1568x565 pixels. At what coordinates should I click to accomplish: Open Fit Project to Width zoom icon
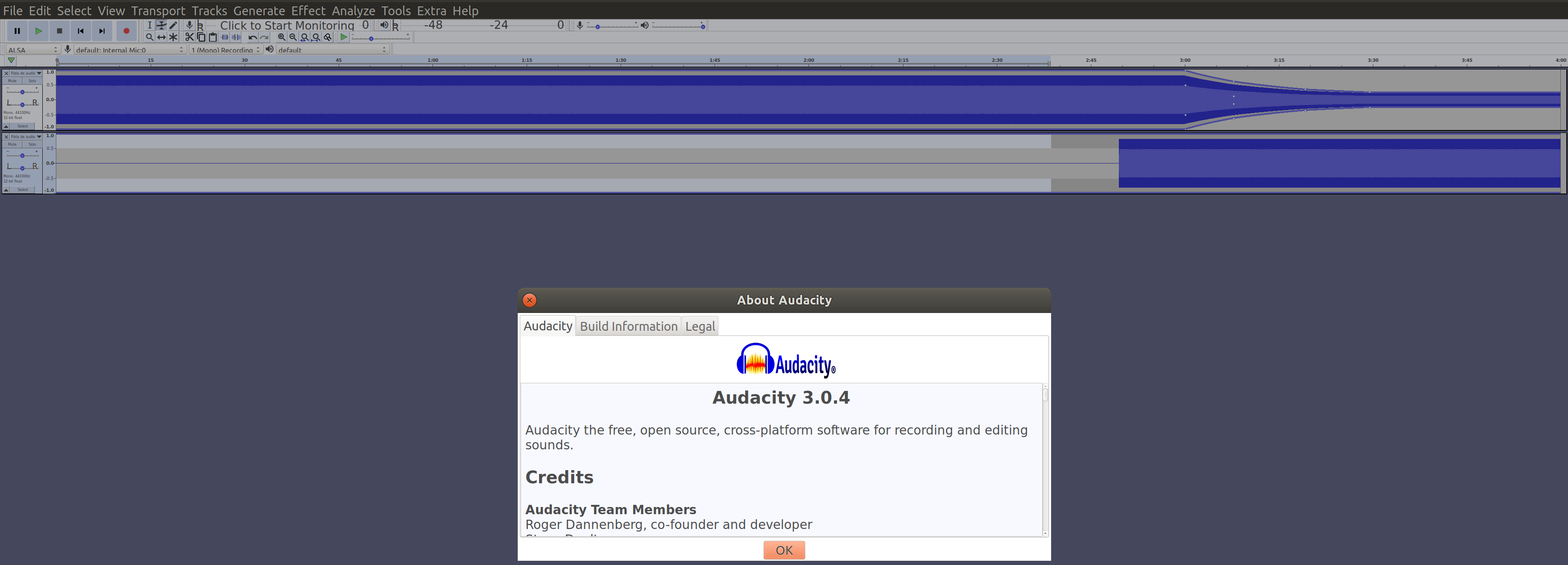coord(317,37)
